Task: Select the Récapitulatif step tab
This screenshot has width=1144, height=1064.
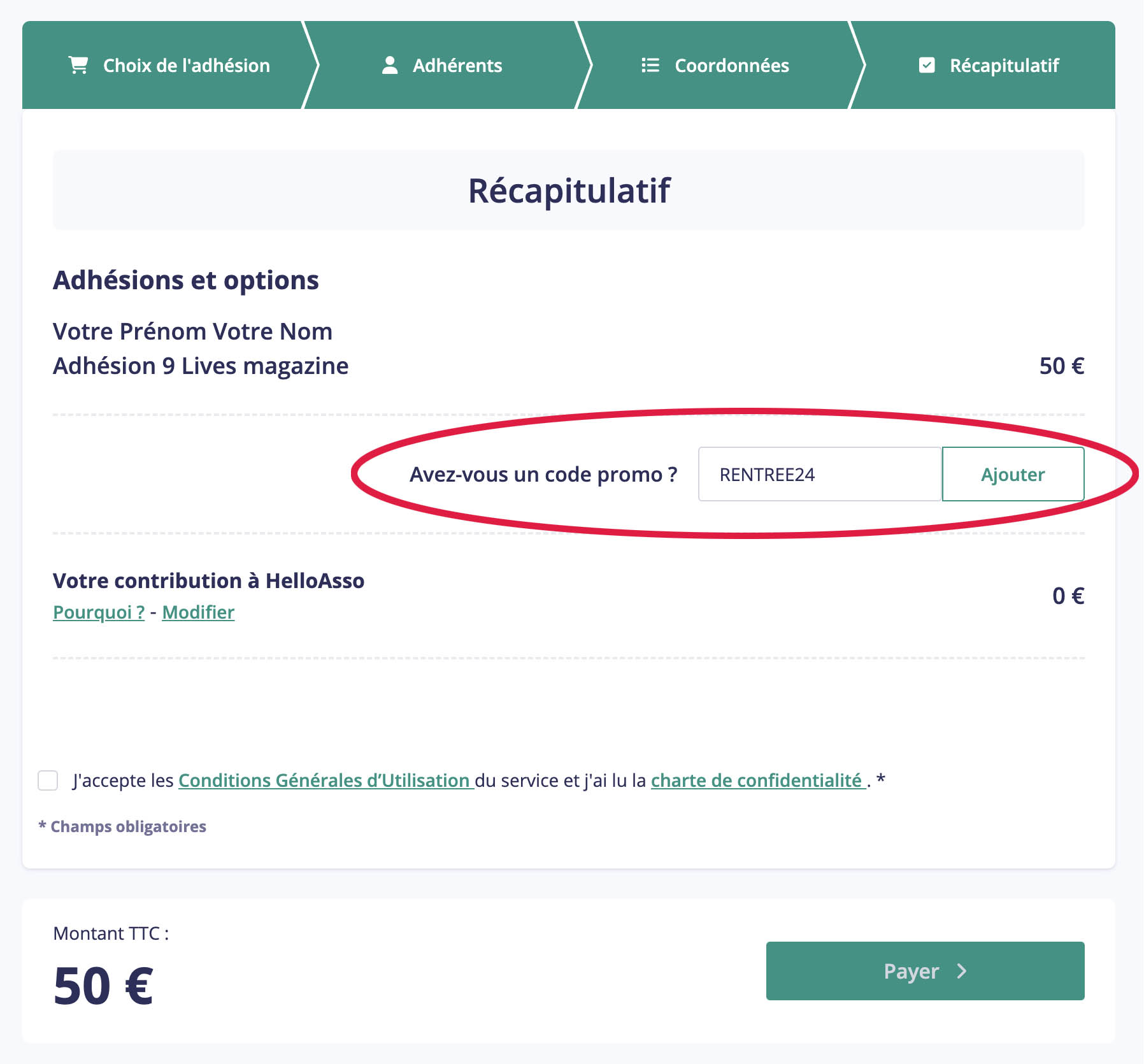Action: (989, 65)
